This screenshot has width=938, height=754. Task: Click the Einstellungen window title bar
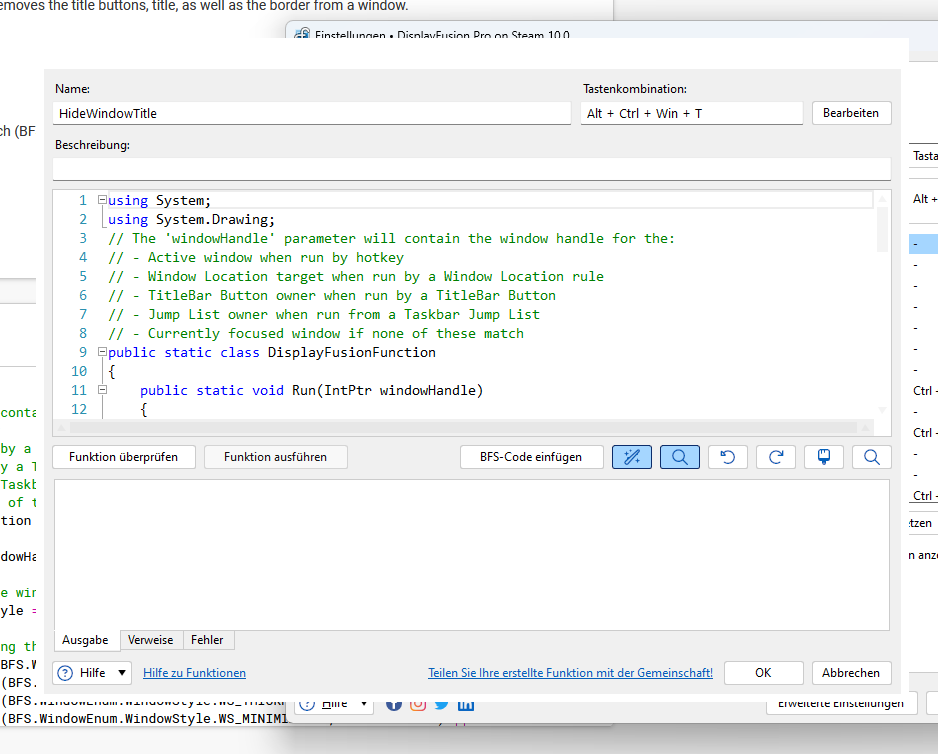(610, 31)
